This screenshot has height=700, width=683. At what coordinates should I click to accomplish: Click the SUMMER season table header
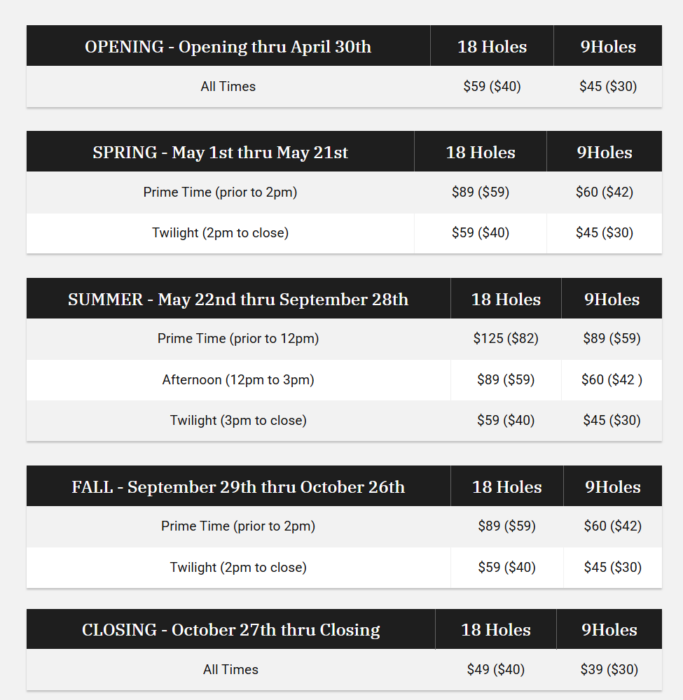pos(238,300)
